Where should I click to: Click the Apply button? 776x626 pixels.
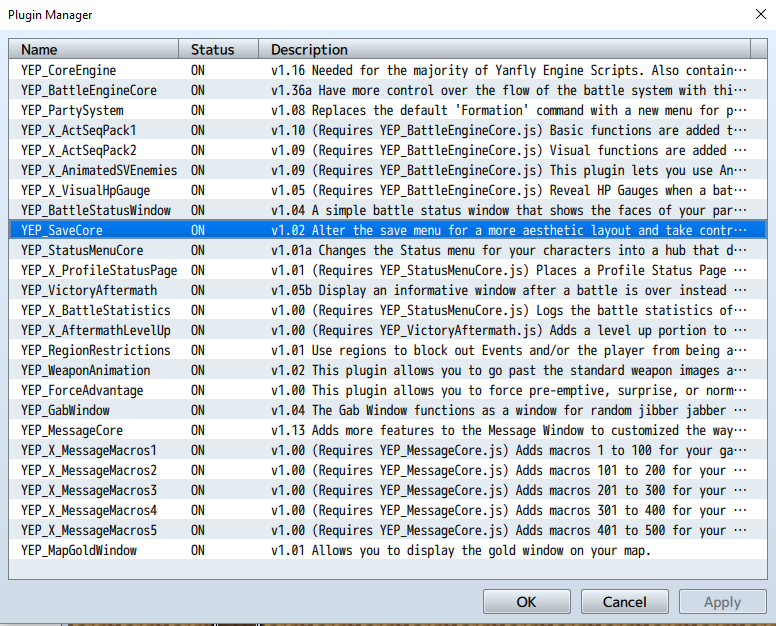click(723, 602)
